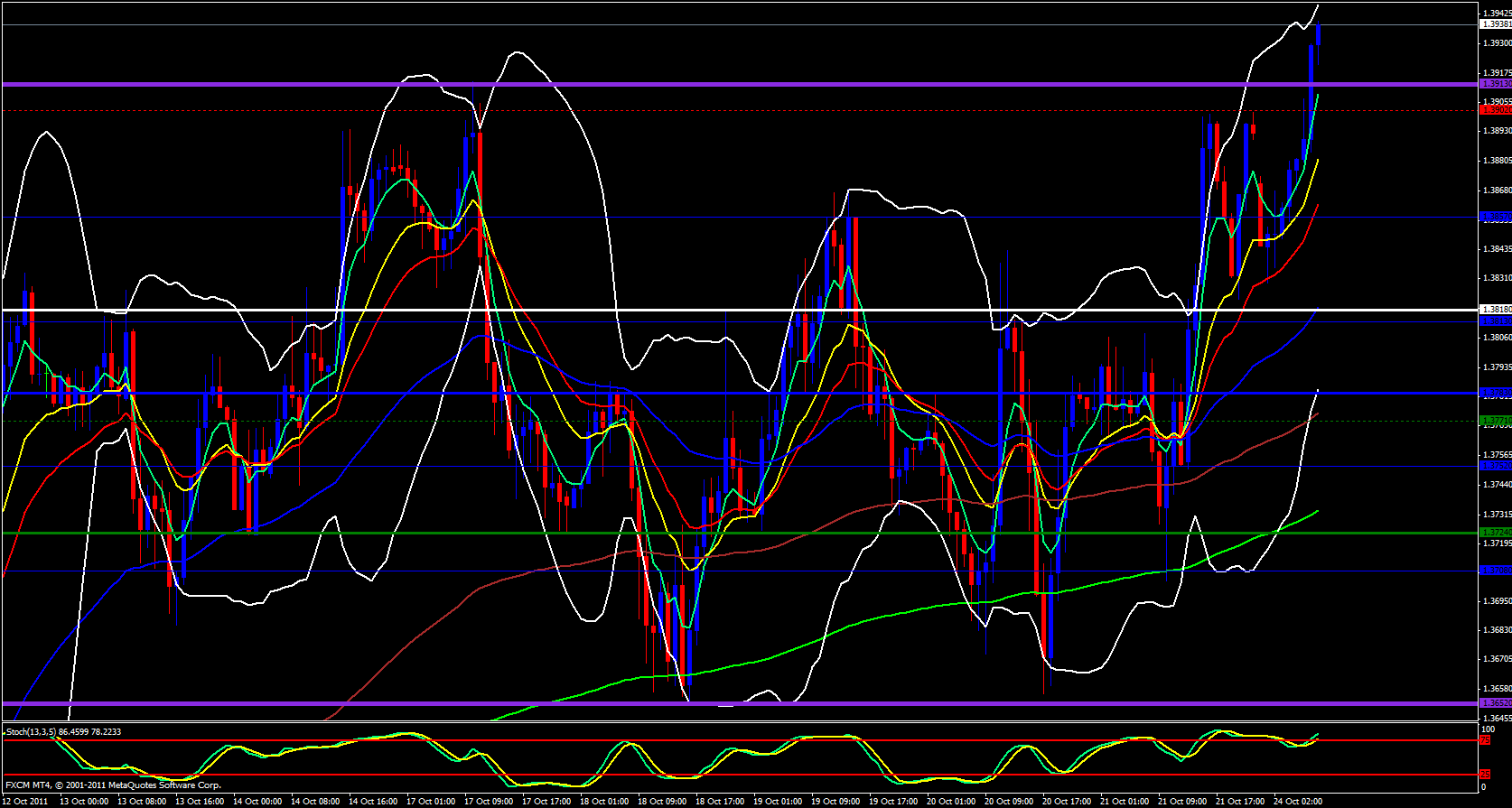The image size is (1512, 808).
Task: Select the purple 1.36520 support label
Action: pyautogui.click(x=1495, y=703)
